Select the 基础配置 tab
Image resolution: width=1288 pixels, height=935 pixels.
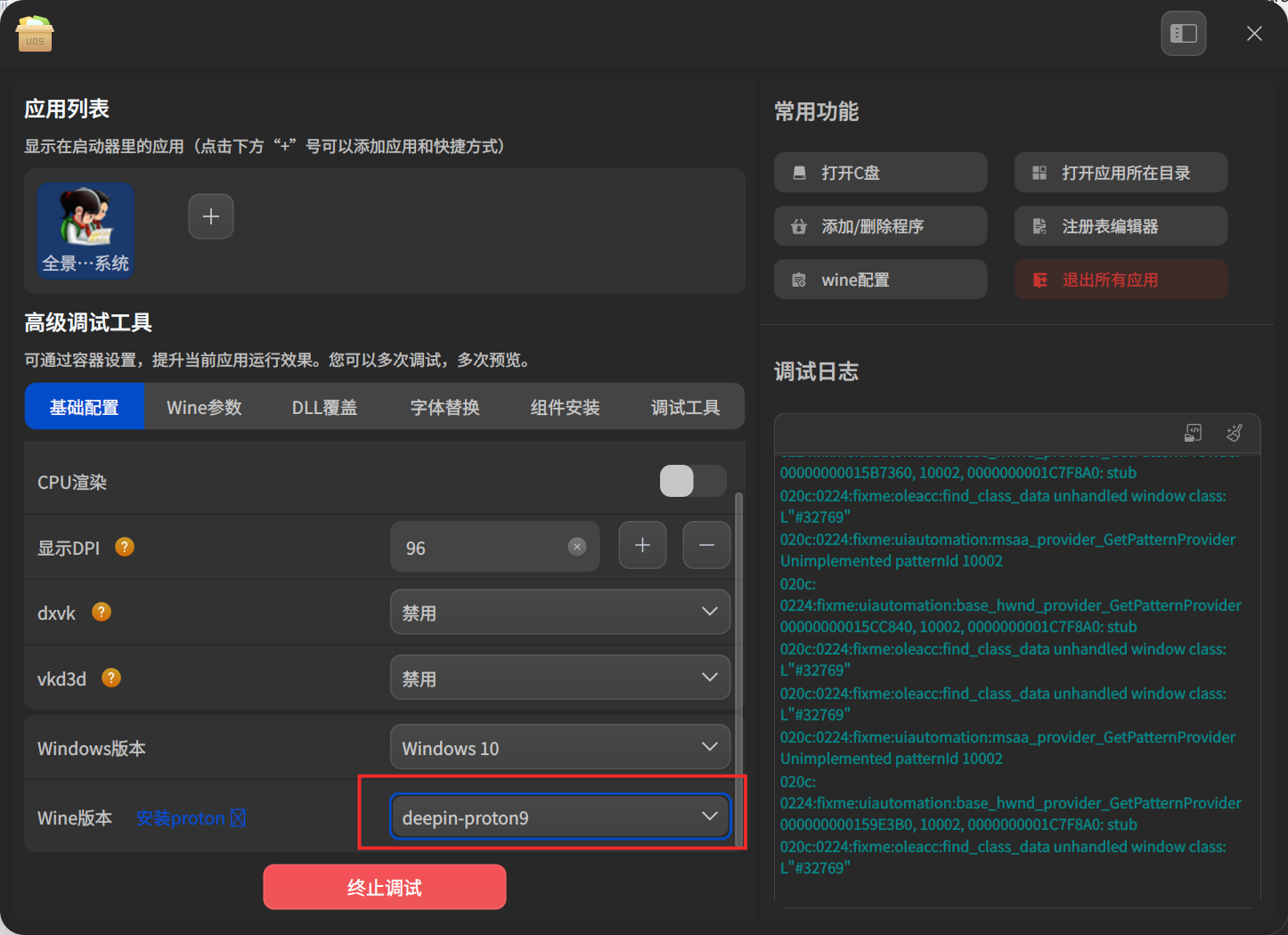coord(85,407)
